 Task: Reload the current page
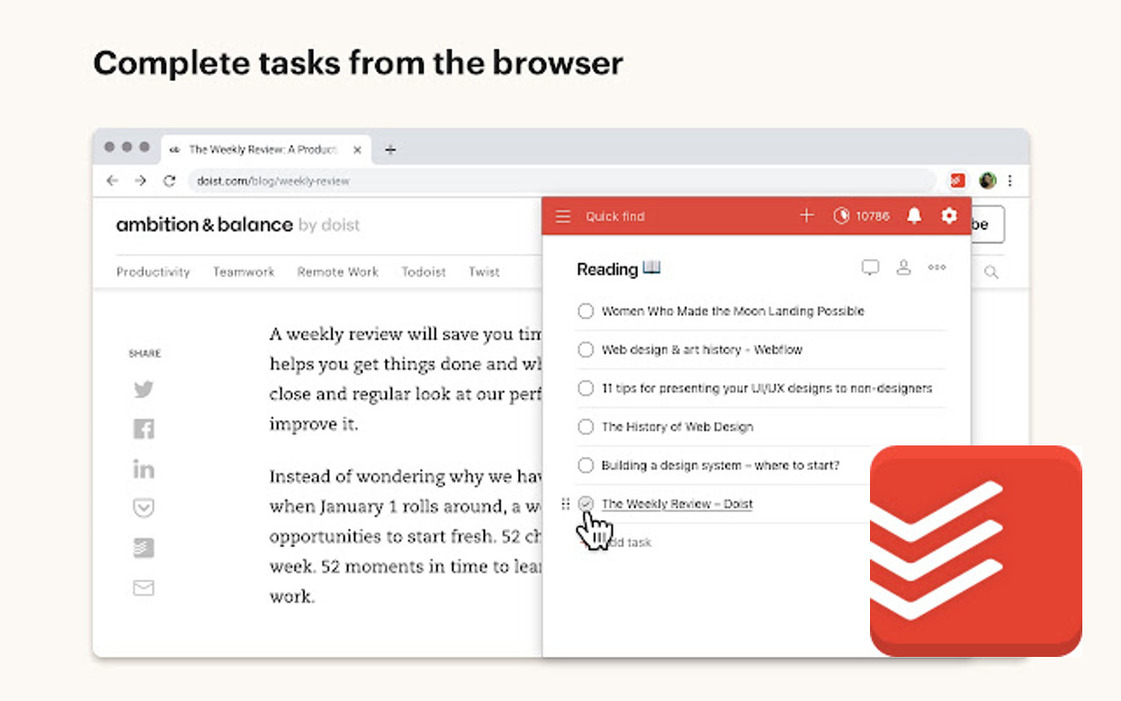[169, 181]
